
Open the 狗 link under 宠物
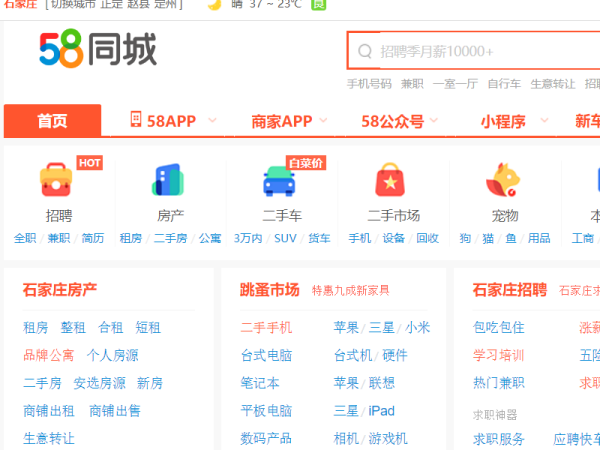[465, 238]
